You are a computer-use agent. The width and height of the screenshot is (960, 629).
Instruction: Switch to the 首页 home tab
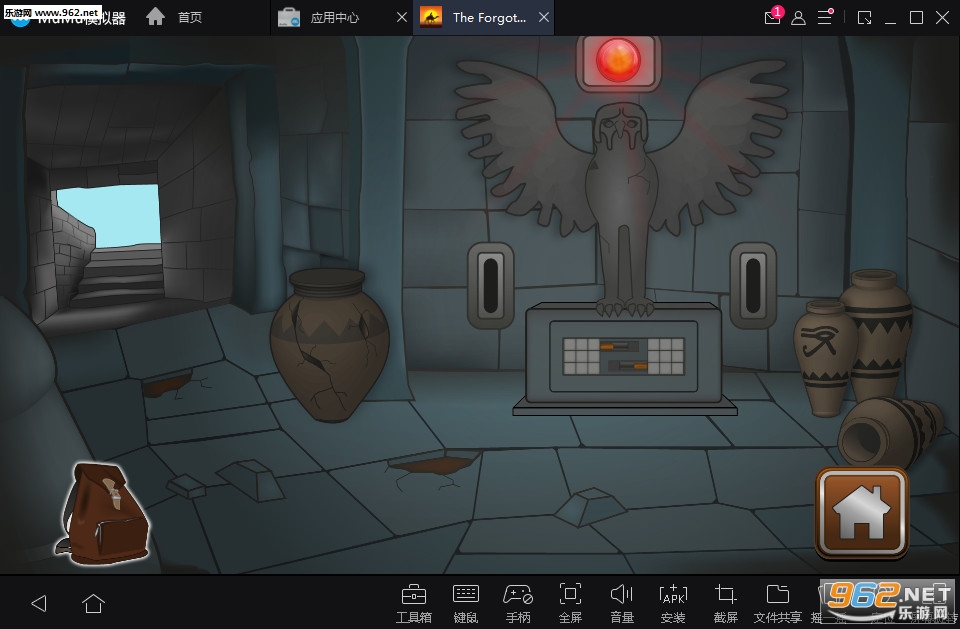click(174, 17)
